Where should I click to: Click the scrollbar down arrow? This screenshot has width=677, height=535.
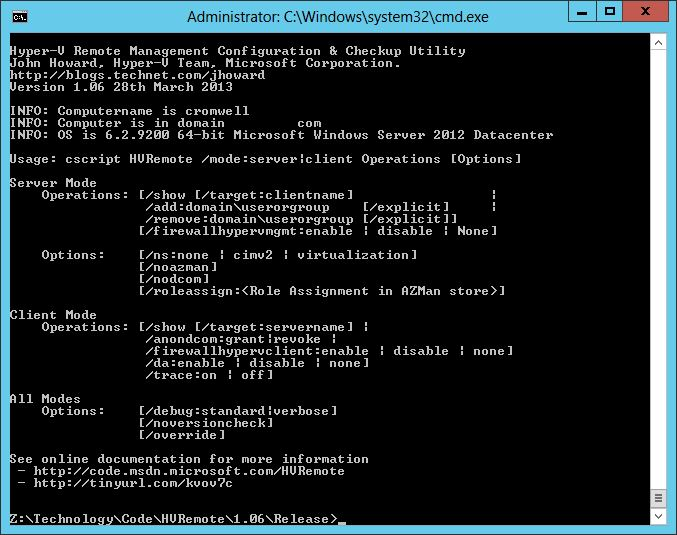658,516
